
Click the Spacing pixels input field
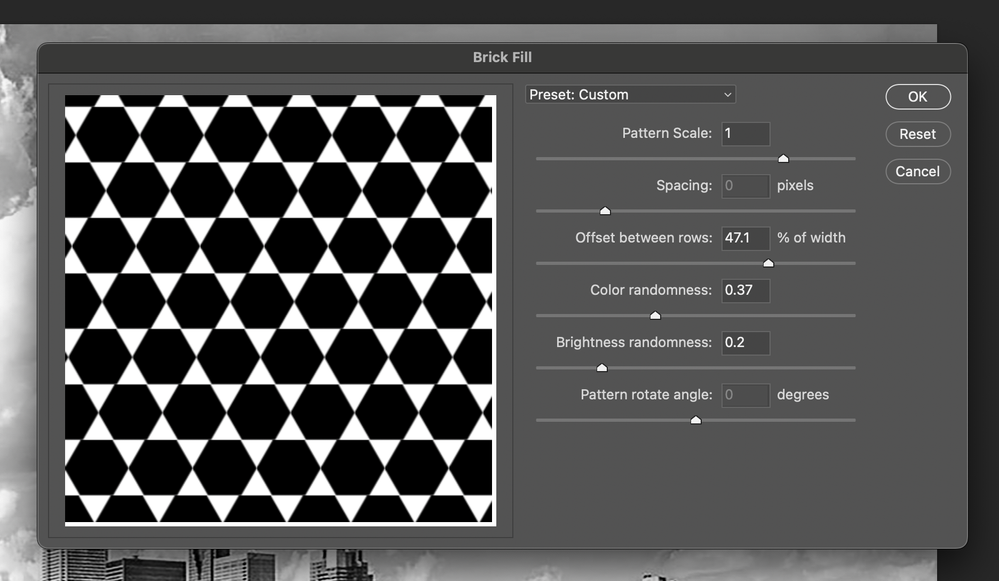[745, 185]
